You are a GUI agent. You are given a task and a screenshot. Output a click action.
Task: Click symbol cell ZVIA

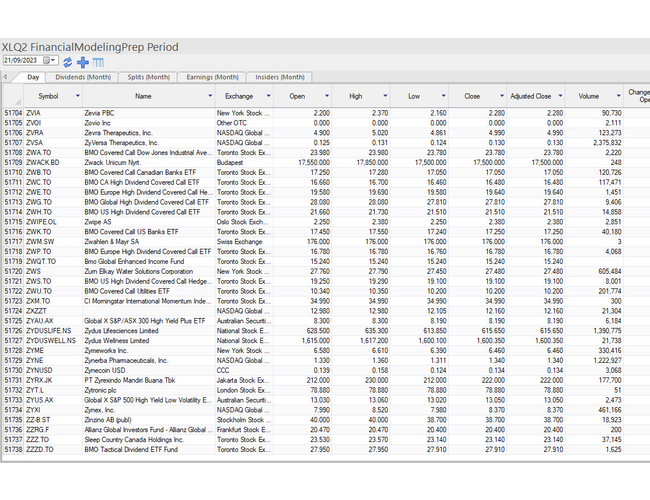[53, 113]
